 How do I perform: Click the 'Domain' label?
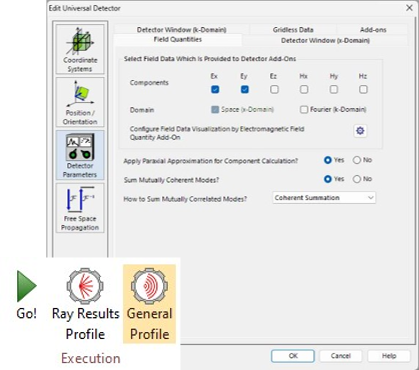click(142, 110)
